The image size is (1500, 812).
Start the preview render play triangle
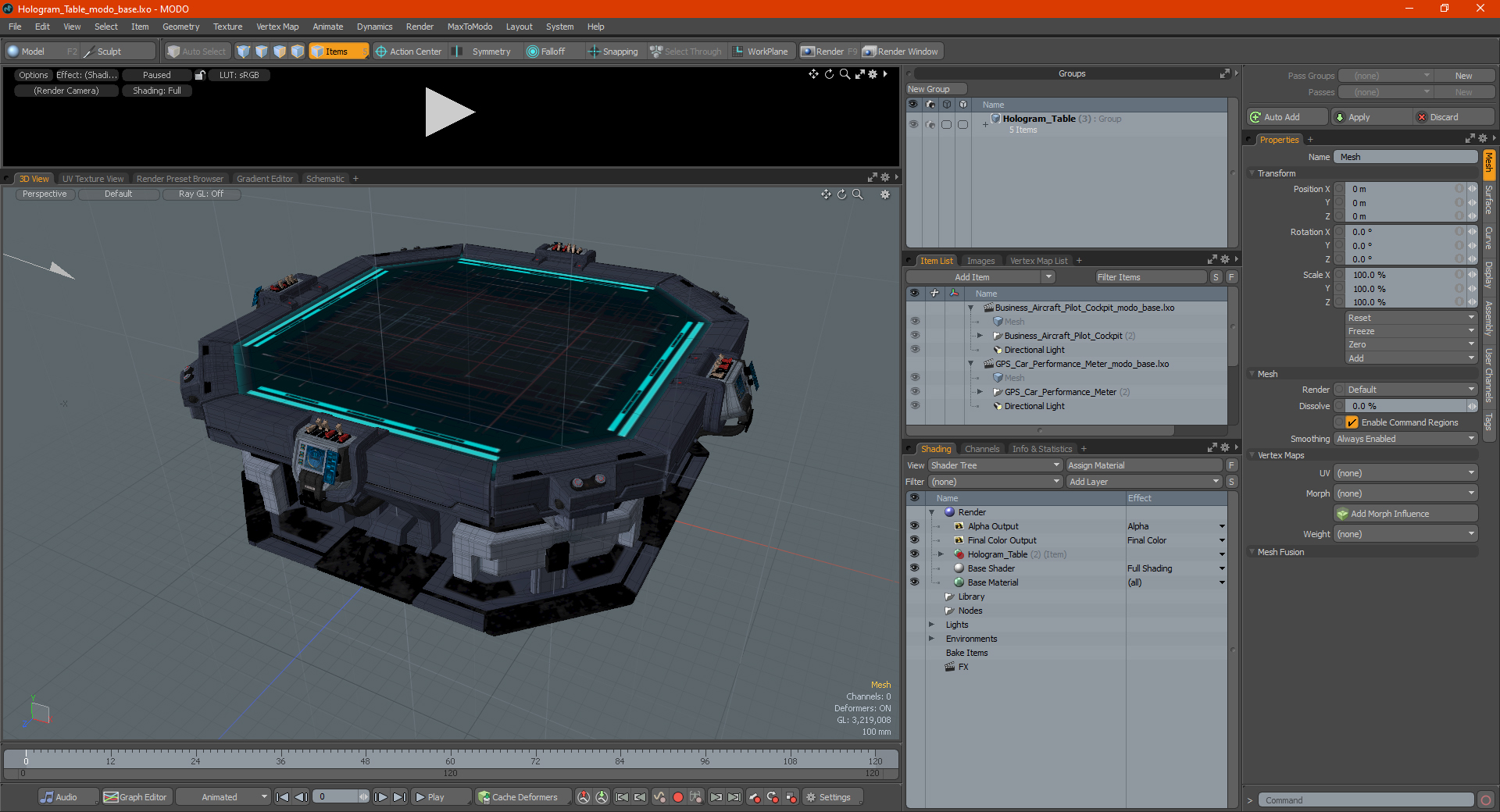[448, 112]
